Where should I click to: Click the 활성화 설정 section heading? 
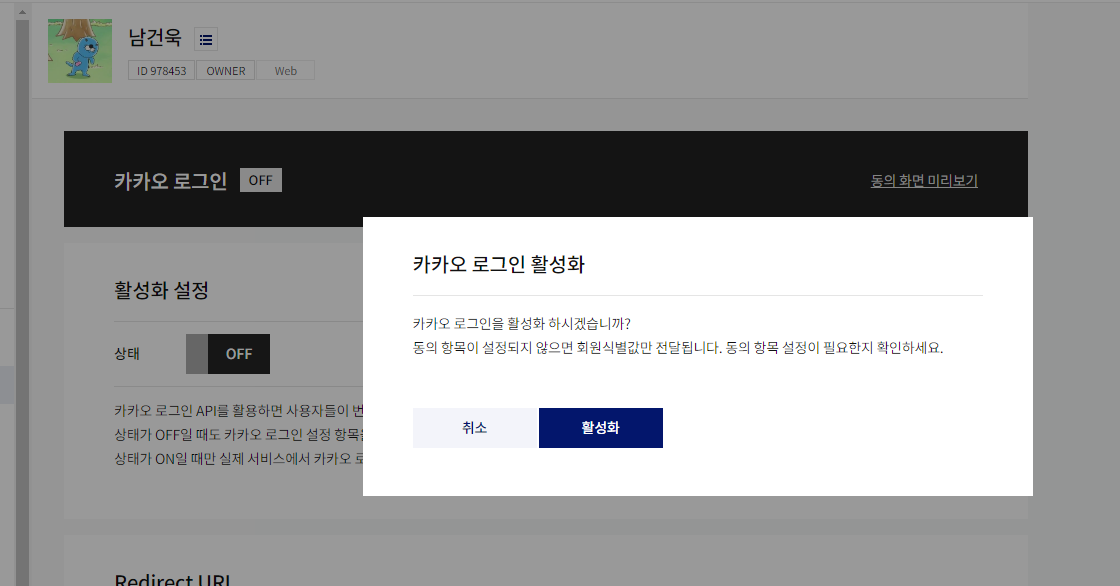pos(161,290)
